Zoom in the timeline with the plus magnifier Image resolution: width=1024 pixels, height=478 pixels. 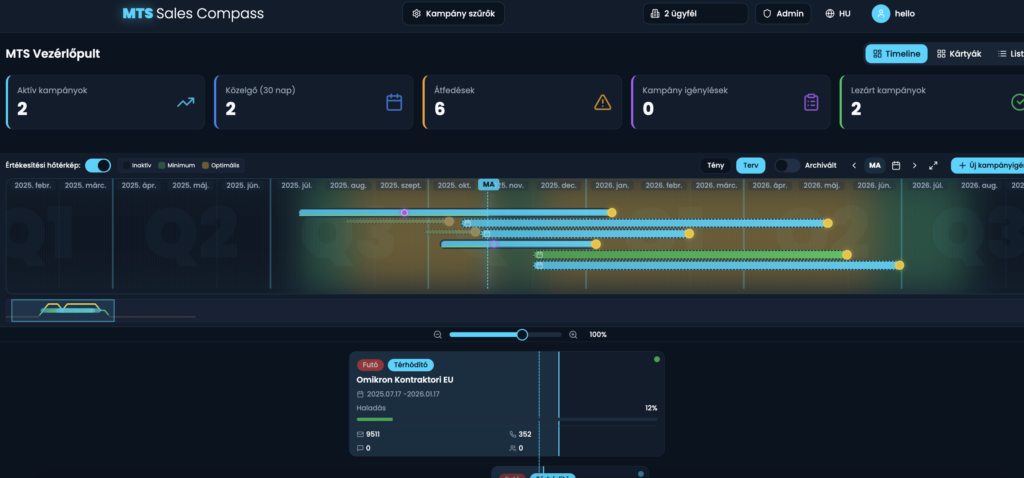pyautogui.click(x=573, y=334)
